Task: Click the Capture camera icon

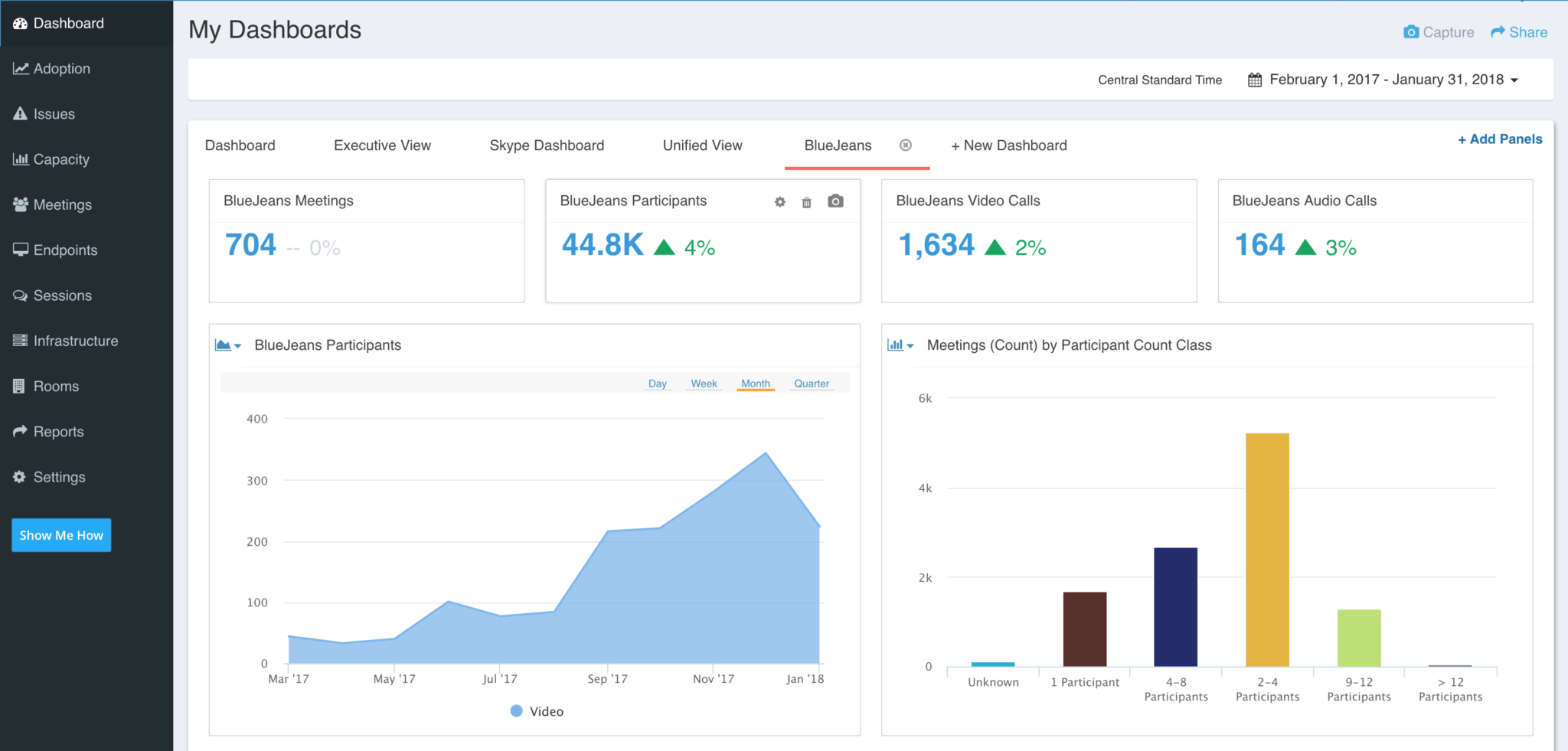Action: tap(1410, 32)
